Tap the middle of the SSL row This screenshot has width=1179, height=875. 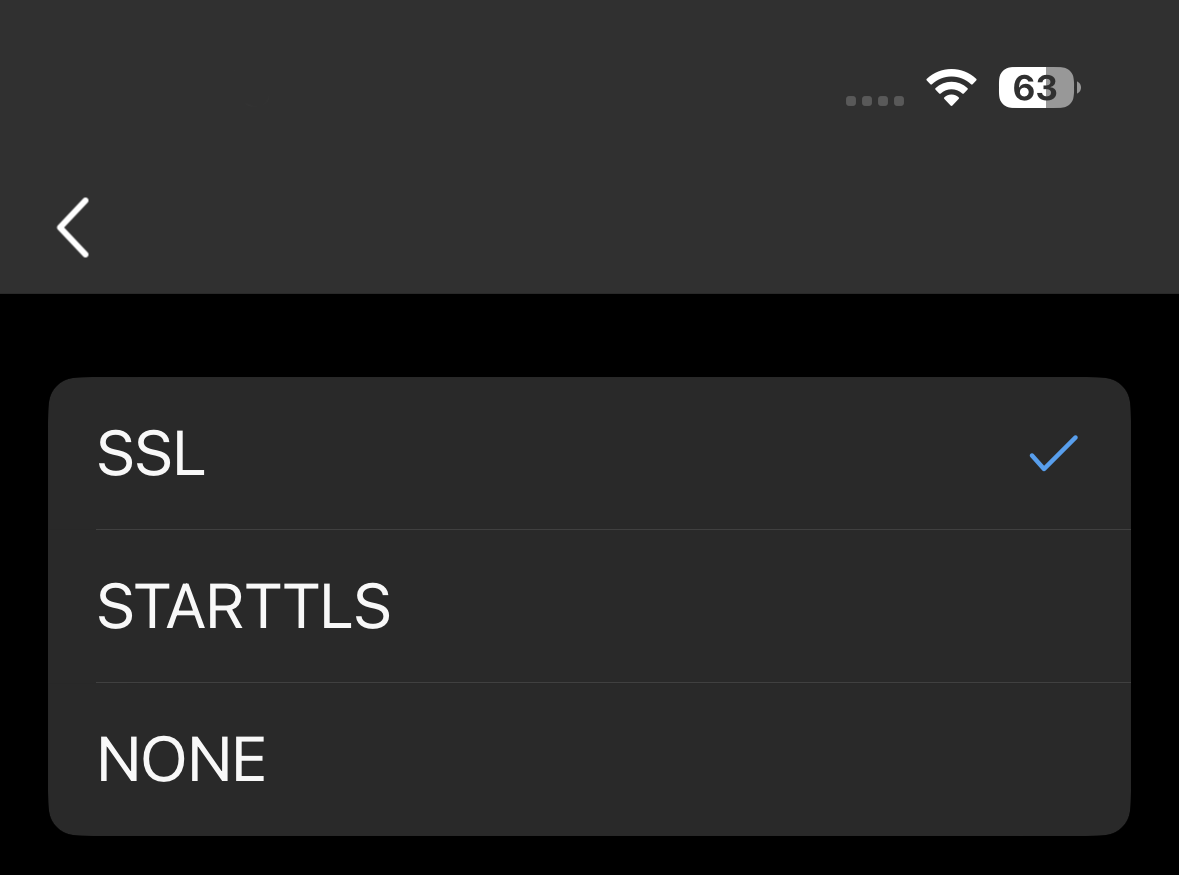point(590,453)
